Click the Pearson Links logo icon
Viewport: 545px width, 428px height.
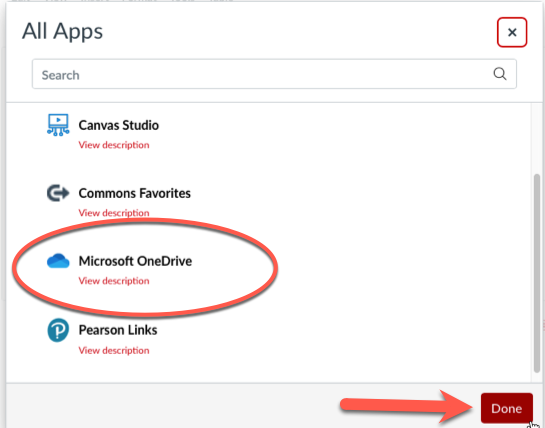tap(58, 330)
